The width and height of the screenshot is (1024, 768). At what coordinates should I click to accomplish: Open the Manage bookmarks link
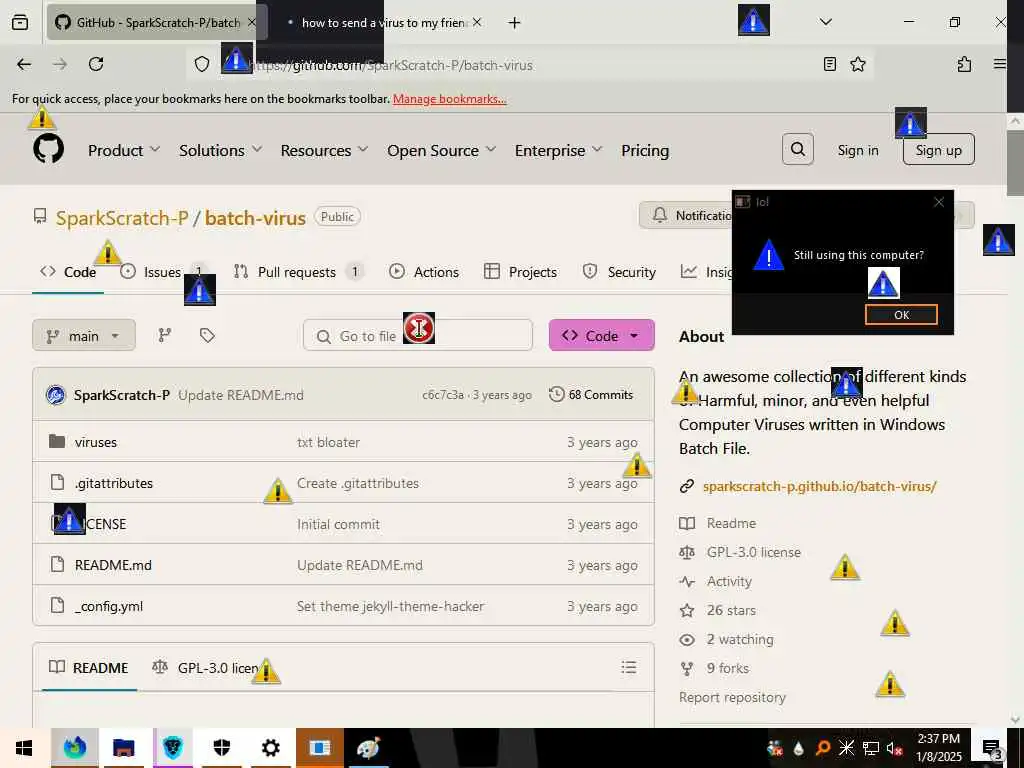click(449, 99)
